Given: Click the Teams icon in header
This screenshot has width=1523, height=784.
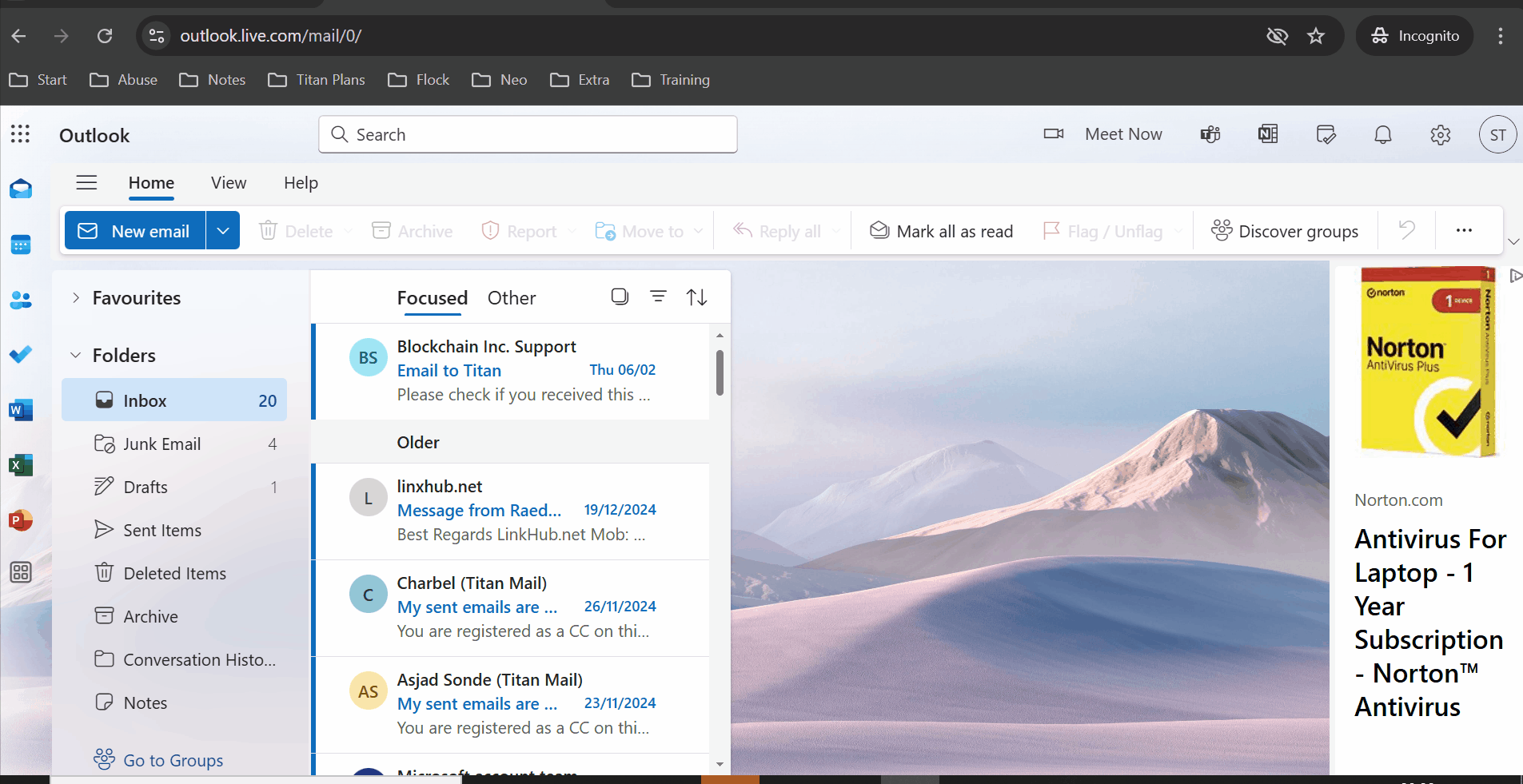Looking at the screenshot, I should pos(1210,134).
